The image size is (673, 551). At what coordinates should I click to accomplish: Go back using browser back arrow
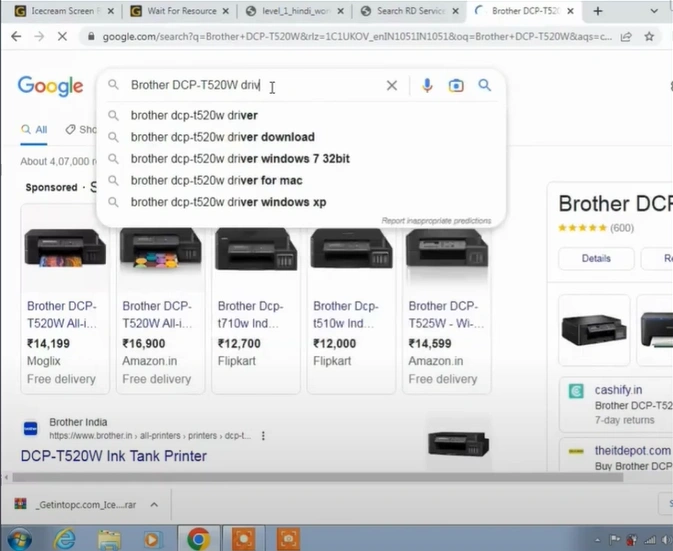[x=16, y=37]
